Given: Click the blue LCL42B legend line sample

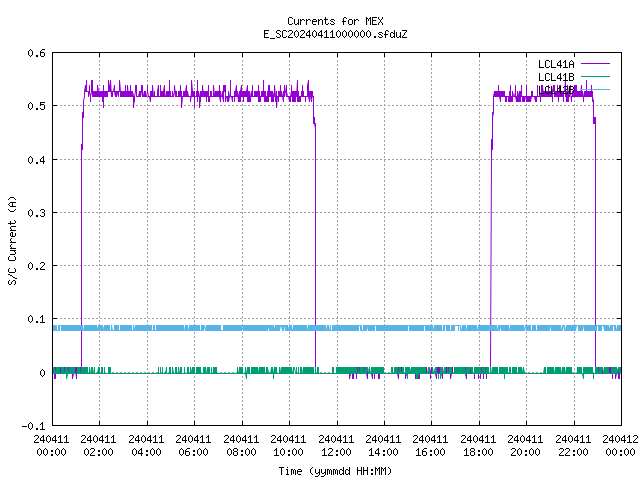Looking at the screenshot, I should coord(595,89).
